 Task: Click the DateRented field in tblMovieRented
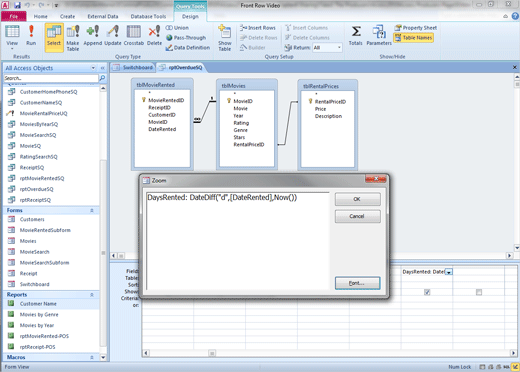162,129
